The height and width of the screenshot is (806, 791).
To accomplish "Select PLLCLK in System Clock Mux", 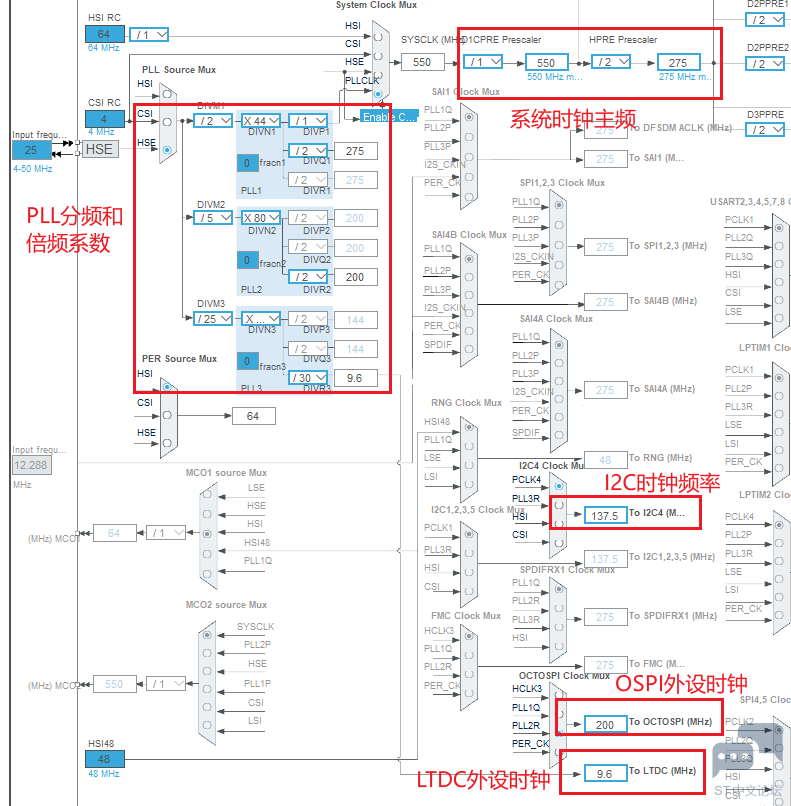I will pos(378,94).
